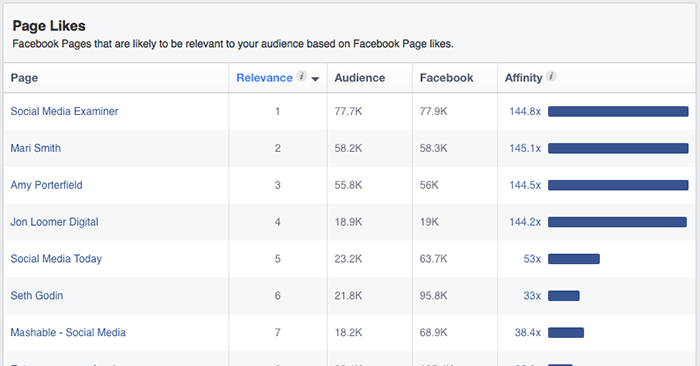
Task: Open the Seth Godin page link
Action: tap(37, 295)
